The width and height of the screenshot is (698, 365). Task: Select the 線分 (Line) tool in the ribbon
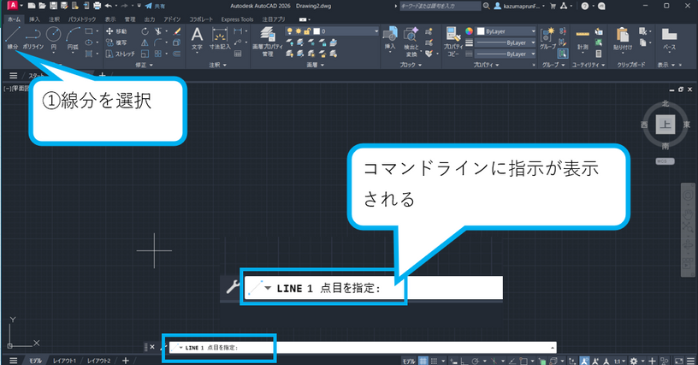tap(12, 38)
